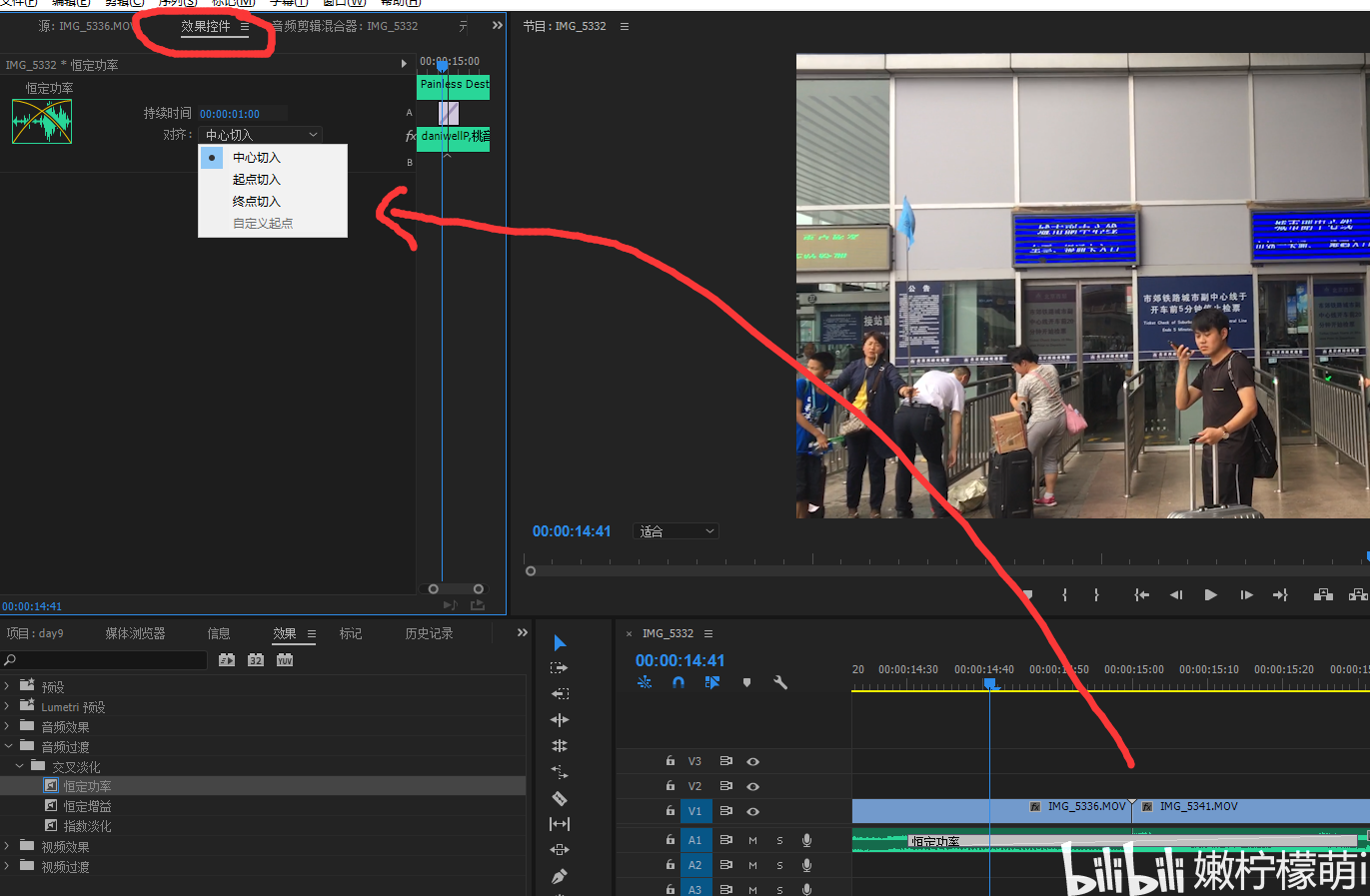Hide the V2 track with eye icon

(752, 786)
